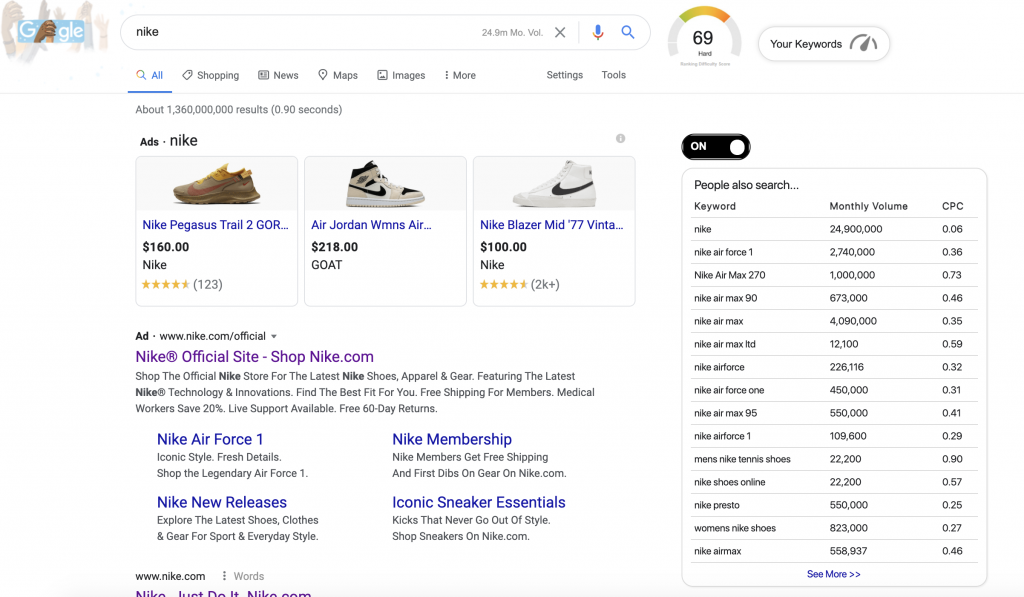Open the Nike Official Site ad link
The image size is (1024, 597).
click(254, 357)
